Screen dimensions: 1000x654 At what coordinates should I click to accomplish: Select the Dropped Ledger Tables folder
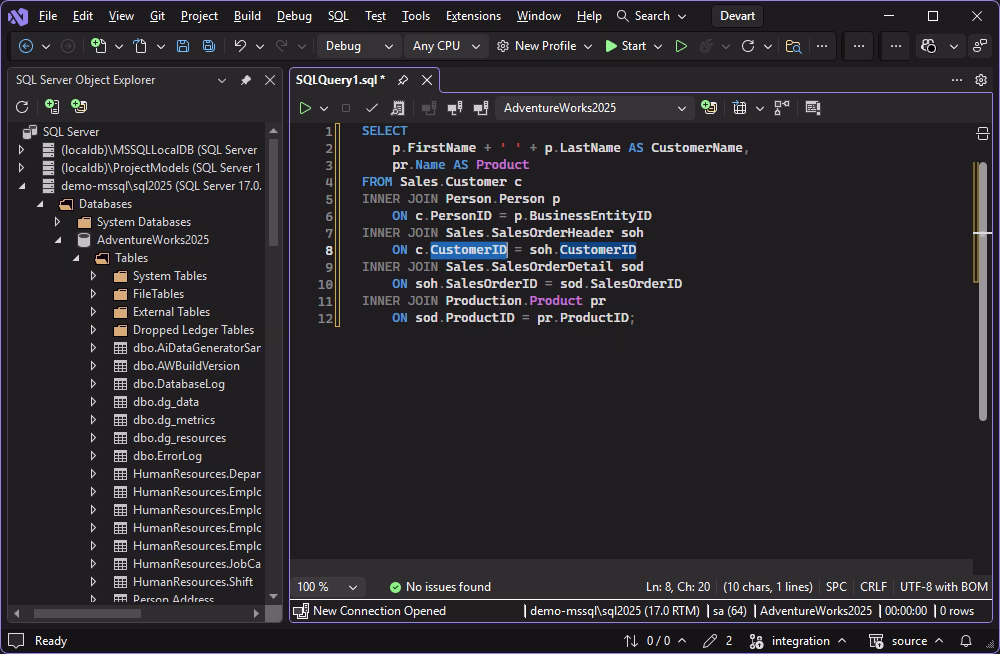(193, 330)
